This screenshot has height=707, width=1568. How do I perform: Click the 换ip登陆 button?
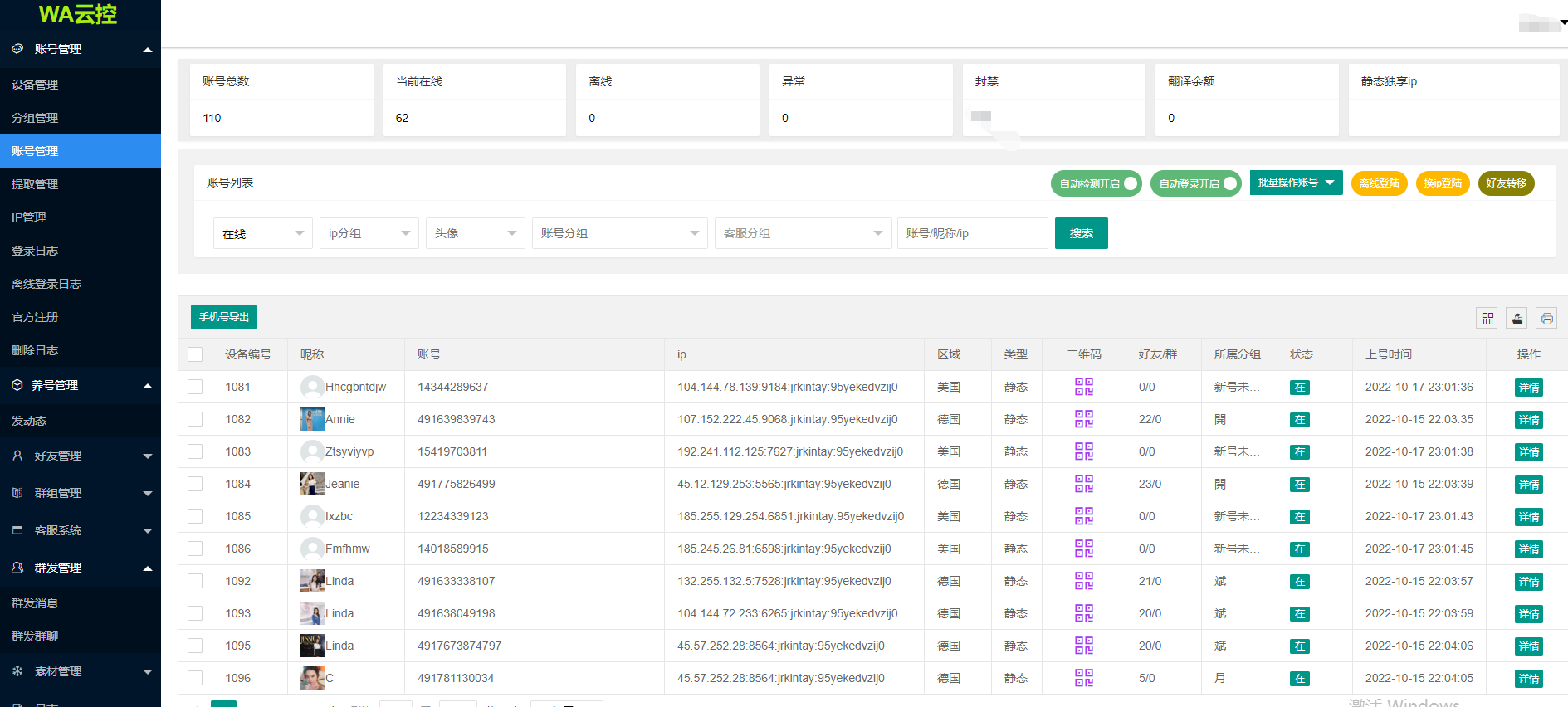1443,183
